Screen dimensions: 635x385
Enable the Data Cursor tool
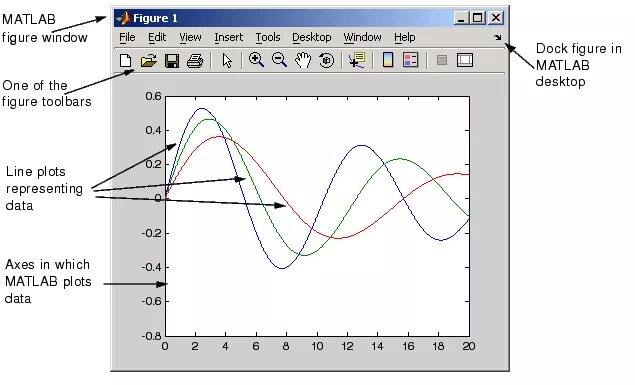pyautogui.click(x=357, y=60)
